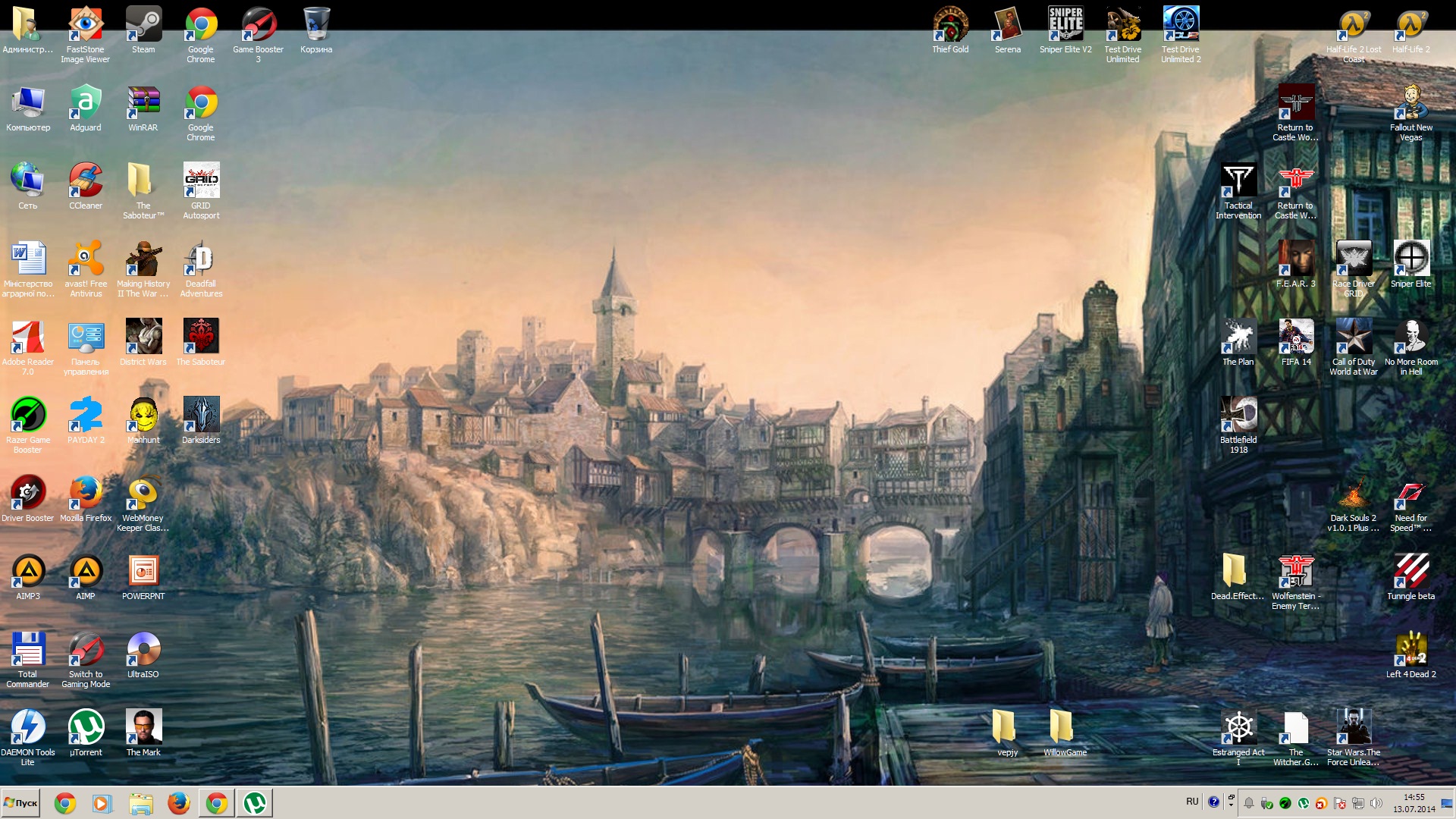Open UltraISO desktop shortcut
This screenshot has width=1456, height=819.
coord(143,655)
